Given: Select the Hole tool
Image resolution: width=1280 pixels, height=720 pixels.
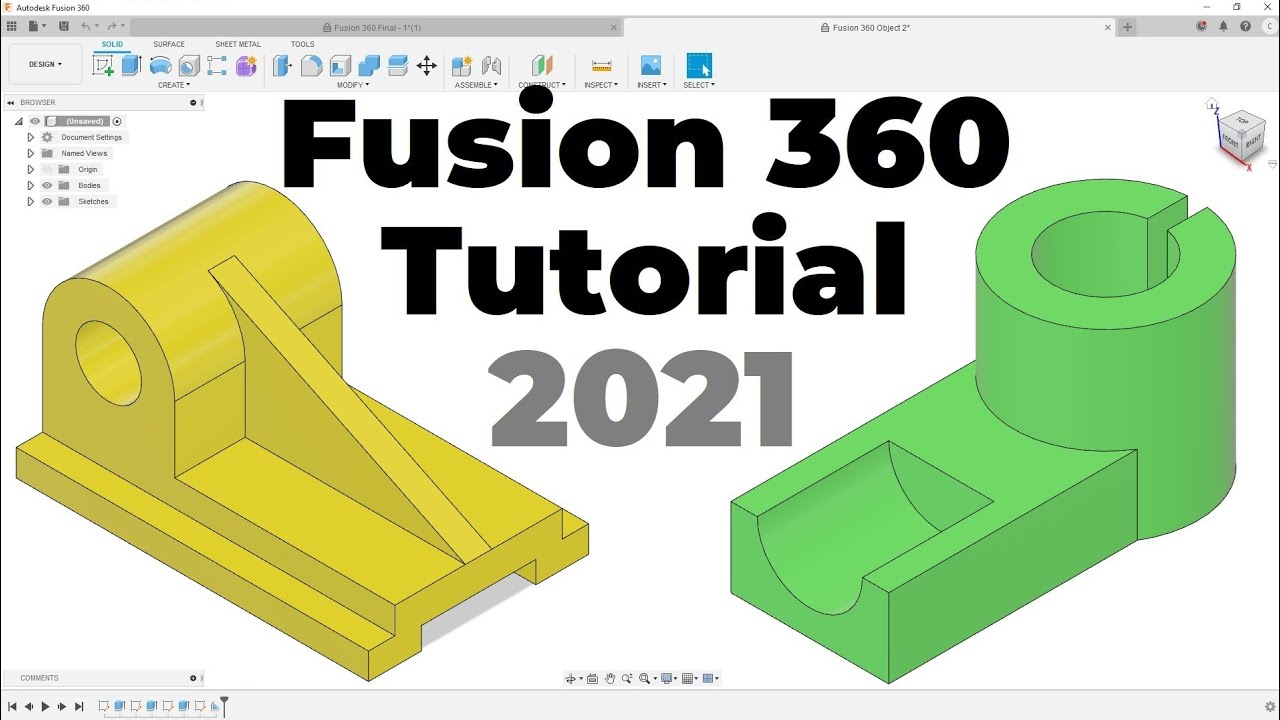Looking at the screenshot, I should pos(188,66).
